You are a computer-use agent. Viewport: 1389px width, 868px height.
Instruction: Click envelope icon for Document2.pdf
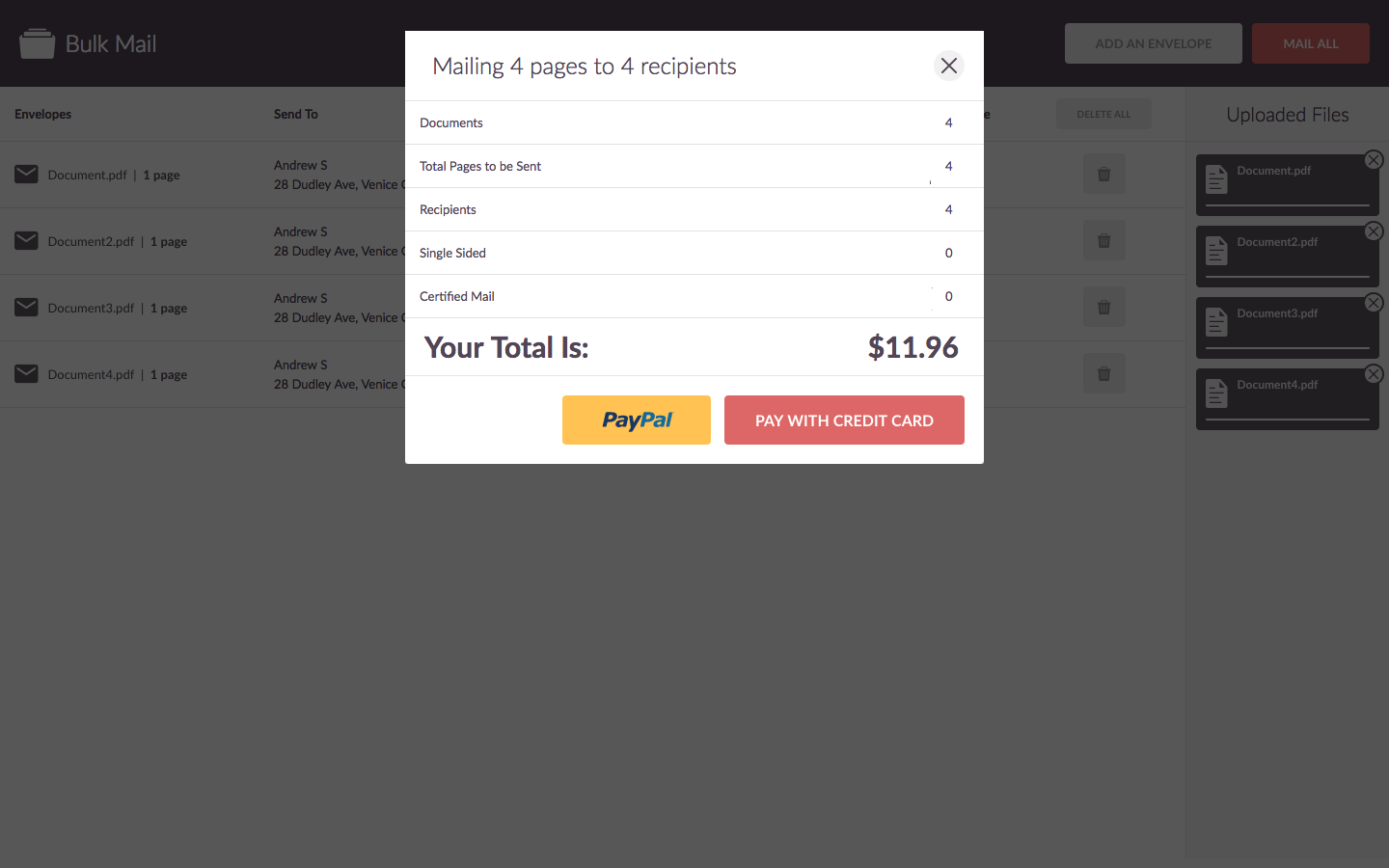tap(27, 241)
